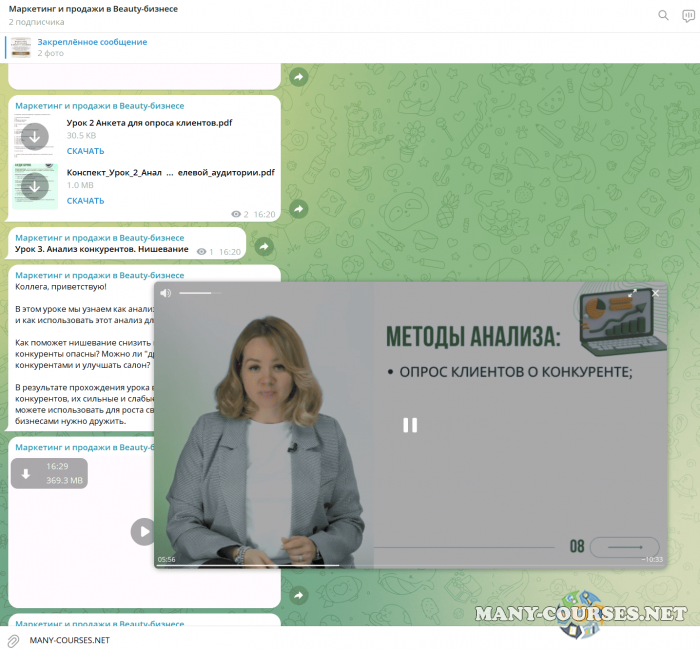
Task: Open the channel's three-dot options menu
Action: tap(686, 15)
